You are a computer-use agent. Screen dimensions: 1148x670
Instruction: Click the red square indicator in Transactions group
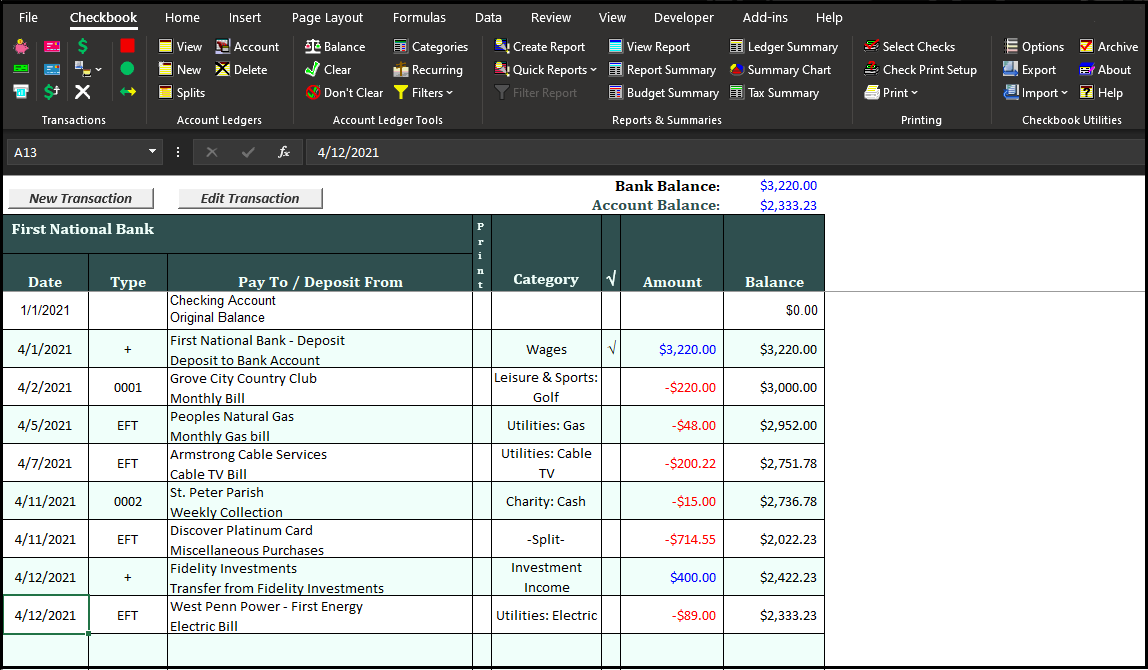tap(128, 46)
